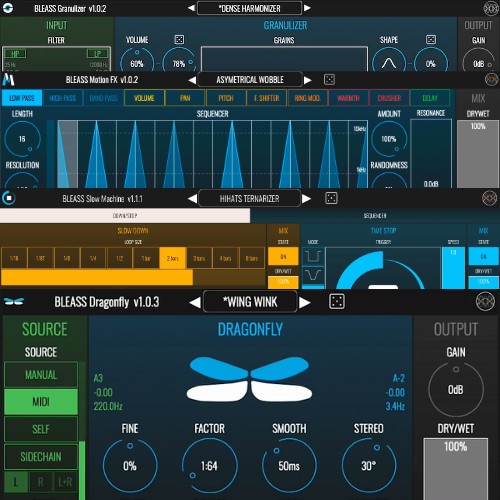
Task: Go to next Motion FX preset arrow
Action: click(x=308, y=80)
